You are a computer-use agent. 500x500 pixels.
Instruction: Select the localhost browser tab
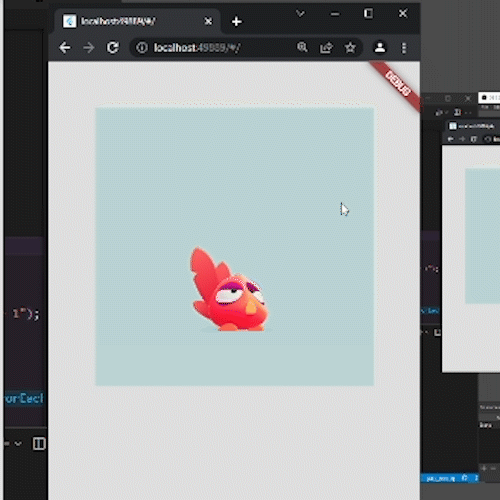pyautogui.click(x=137, y=21)
